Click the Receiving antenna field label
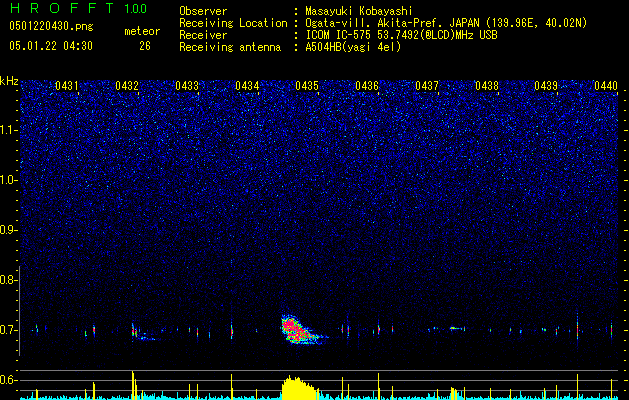This screenshot has height=400, width=629. pos(230,47)
